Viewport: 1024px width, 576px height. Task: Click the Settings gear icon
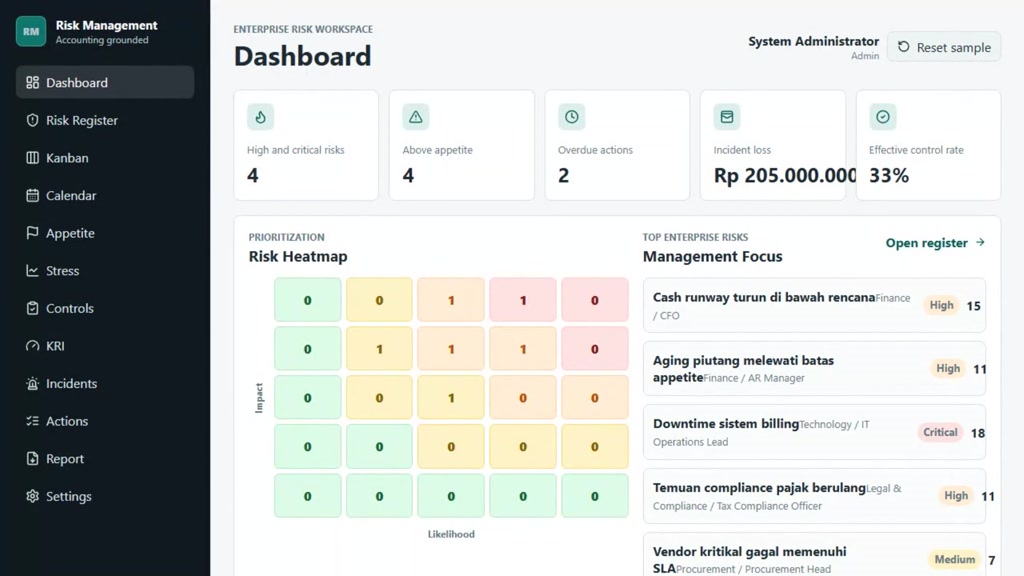32,496
